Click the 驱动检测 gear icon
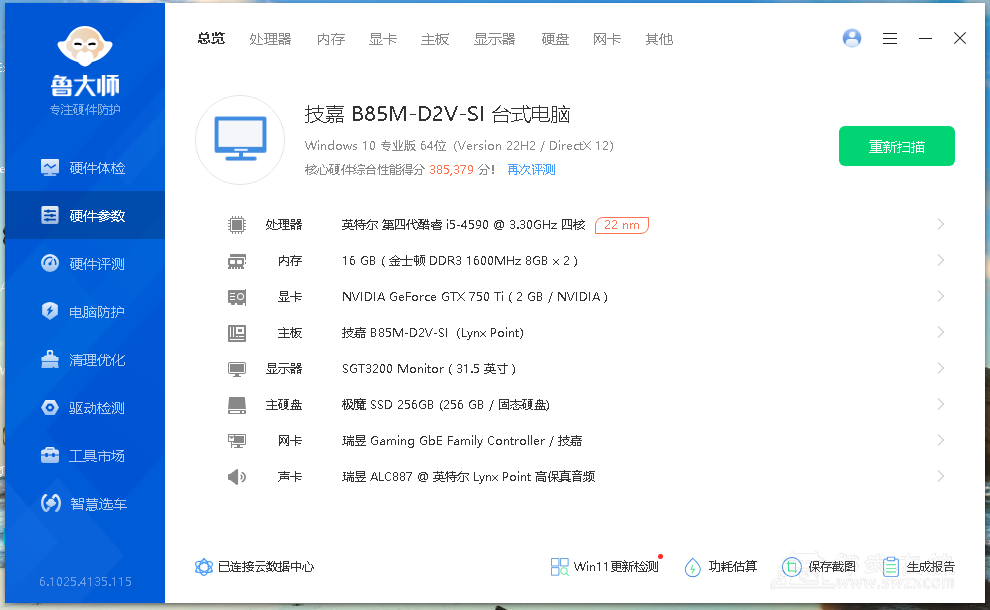 (50, 407)
